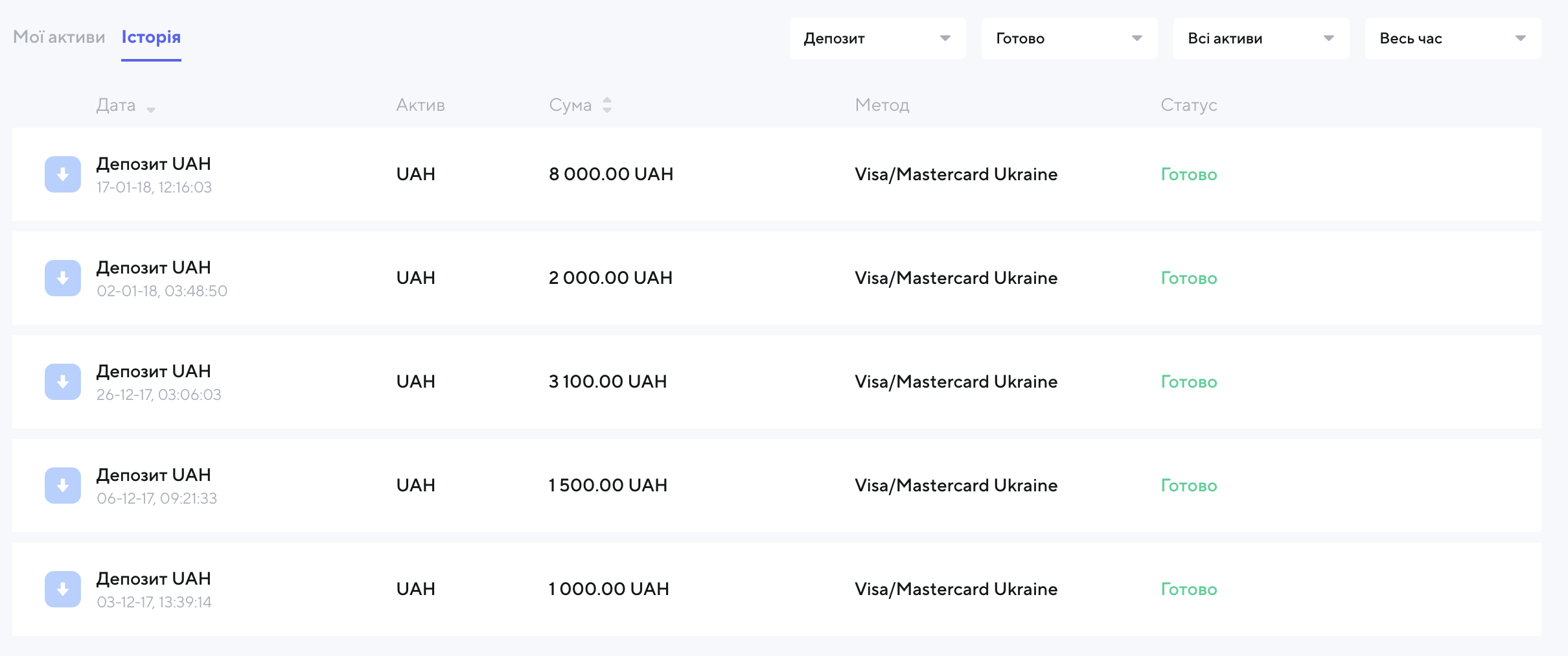This screenshot has height=656, width=1568.
Task: Sort by Дата using arrow icon
Action: [x=151, y=110]
